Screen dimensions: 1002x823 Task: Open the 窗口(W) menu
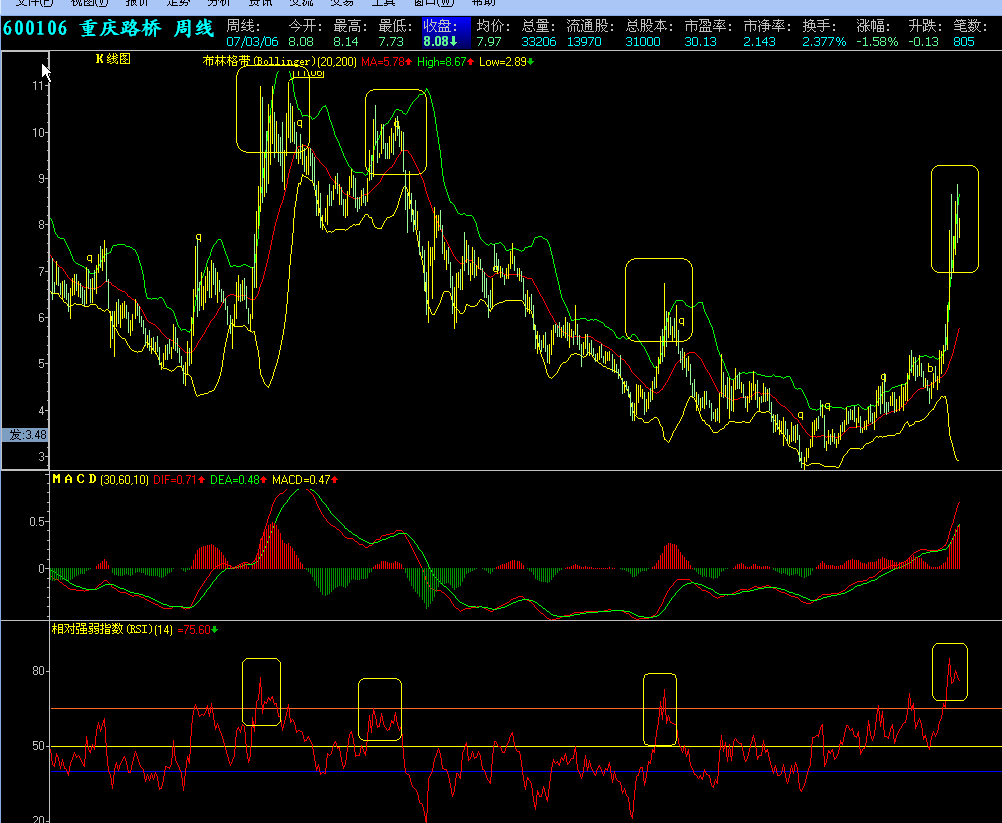point(434,3)
